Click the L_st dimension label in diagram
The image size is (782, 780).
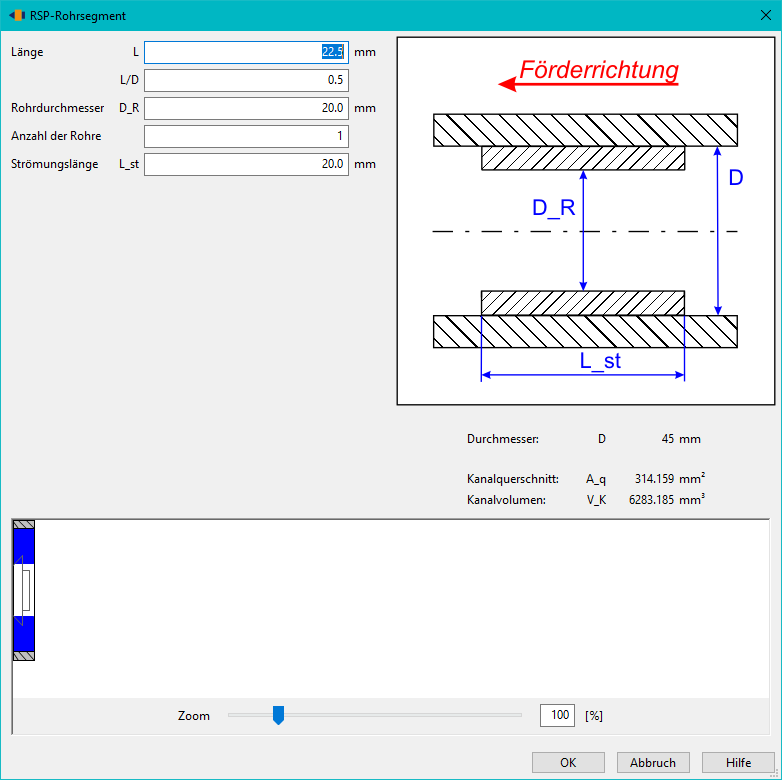(600, 361)
